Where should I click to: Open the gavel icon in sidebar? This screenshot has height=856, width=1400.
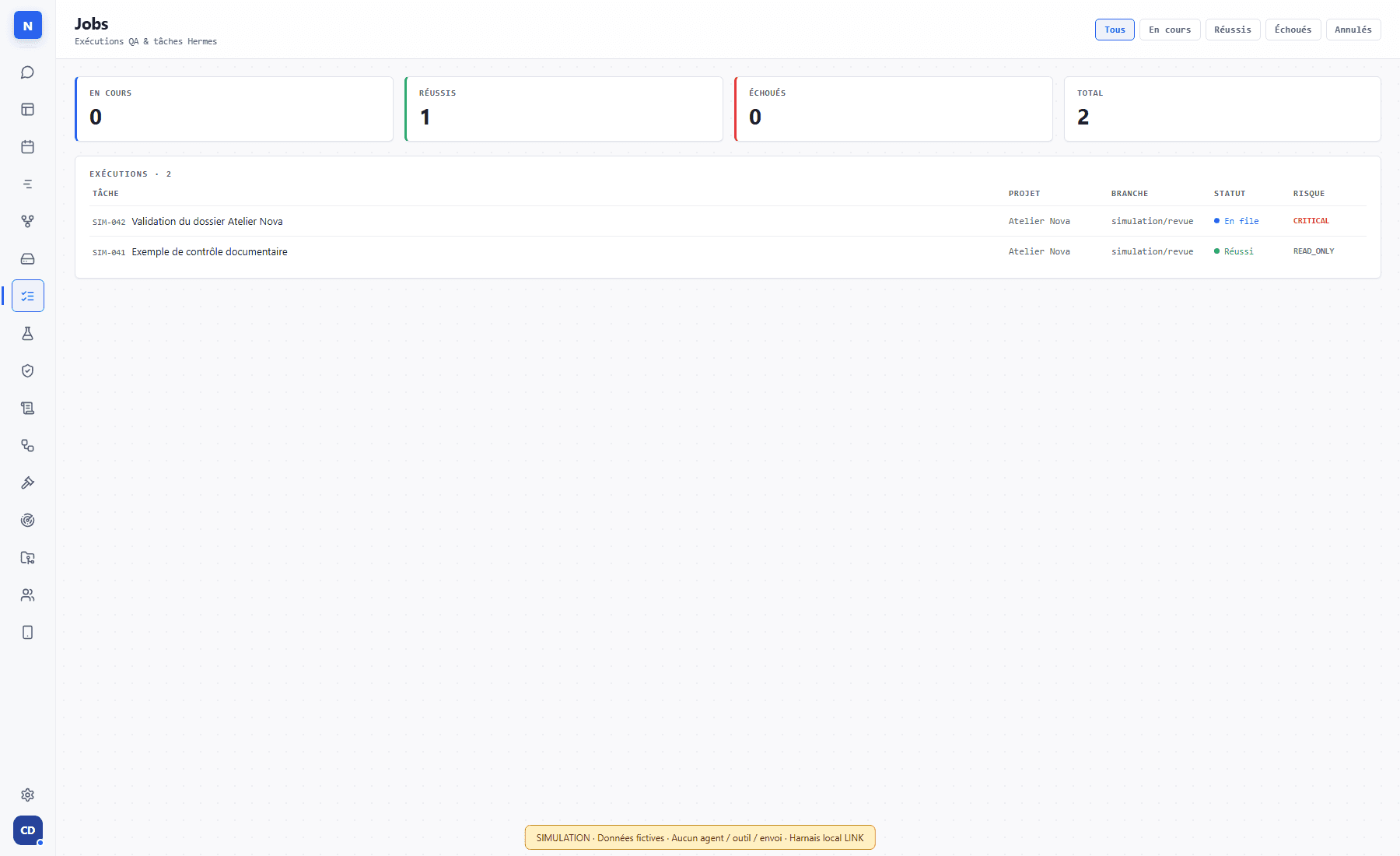(27, 483)
